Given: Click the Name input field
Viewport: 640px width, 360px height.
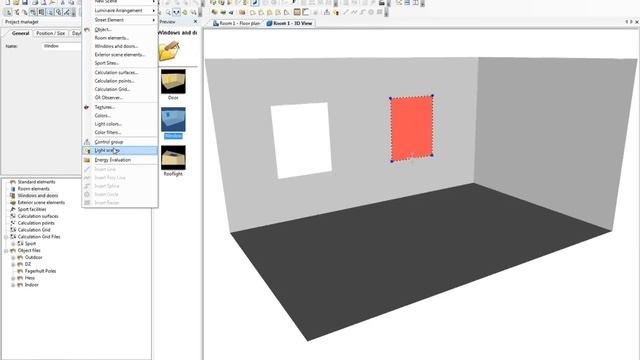Looking at the screenshot, I should click(61, 46).
